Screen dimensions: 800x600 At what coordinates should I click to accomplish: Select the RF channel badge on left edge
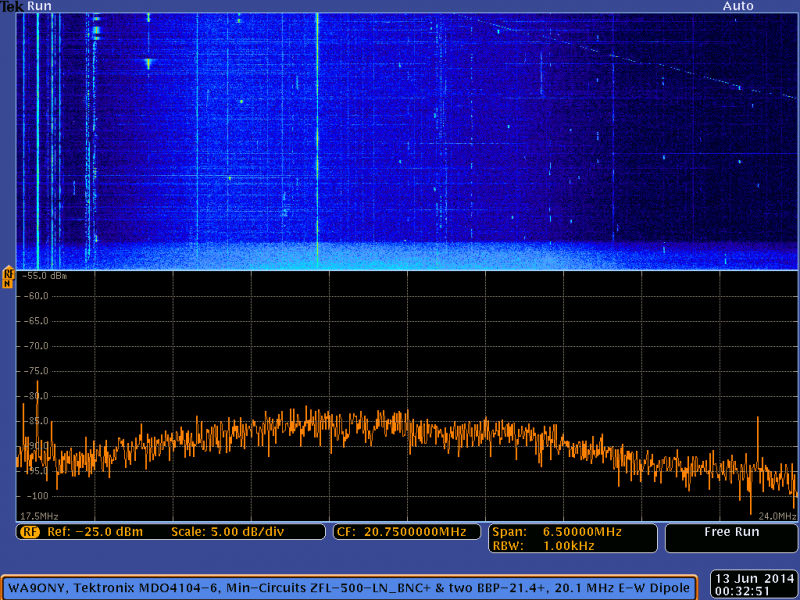pyautogui.click(x=8, y=275)
